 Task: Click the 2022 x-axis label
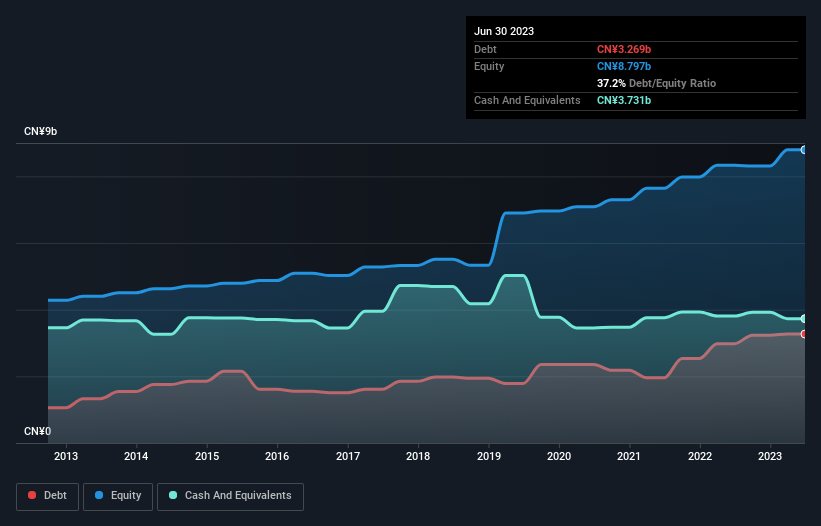click(x=700, y=456)
